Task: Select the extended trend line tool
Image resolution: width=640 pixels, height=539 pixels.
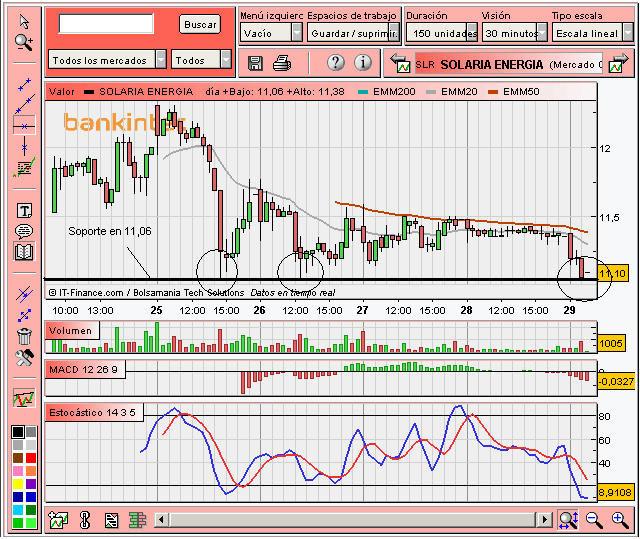Action: [x=24, y=104]
